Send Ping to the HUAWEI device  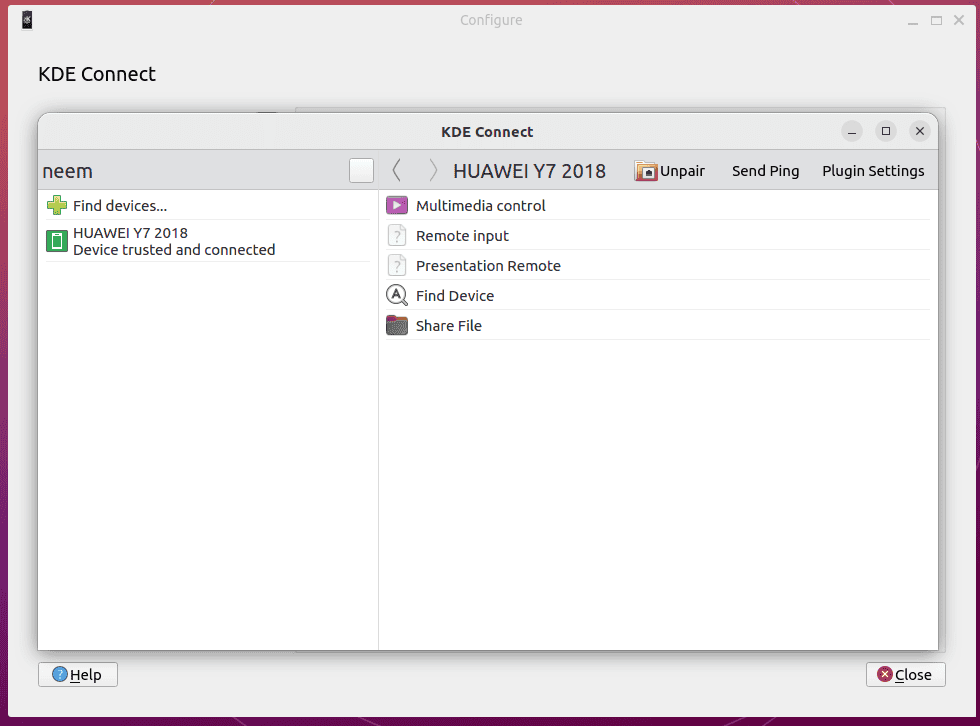click(765, 171)
